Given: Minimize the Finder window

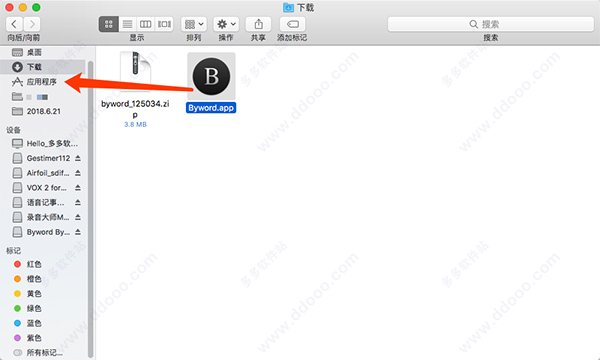Looking at the screenshot, I should [23, 7].
